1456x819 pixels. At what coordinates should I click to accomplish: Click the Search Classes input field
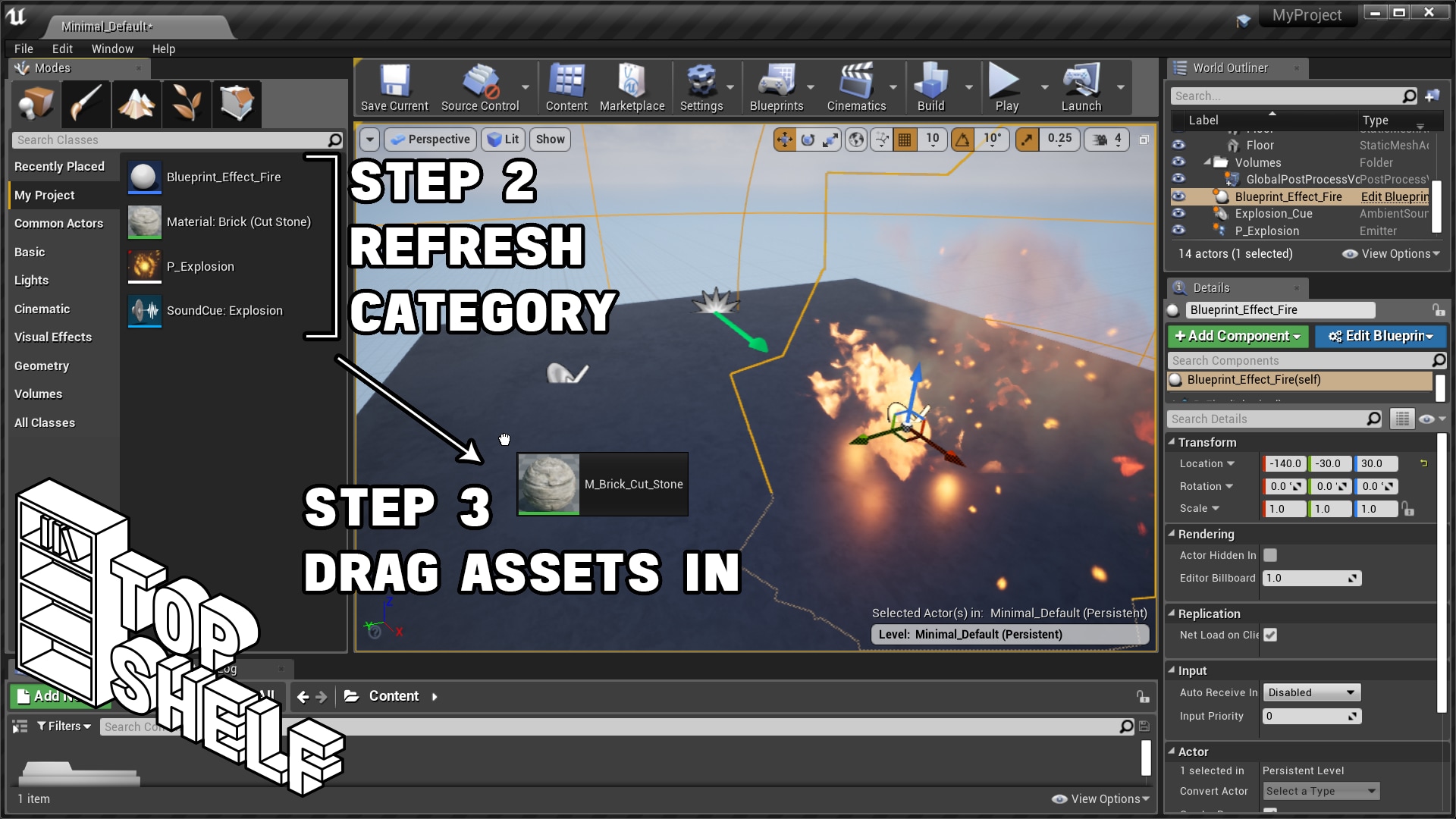[x=177, y=140]
